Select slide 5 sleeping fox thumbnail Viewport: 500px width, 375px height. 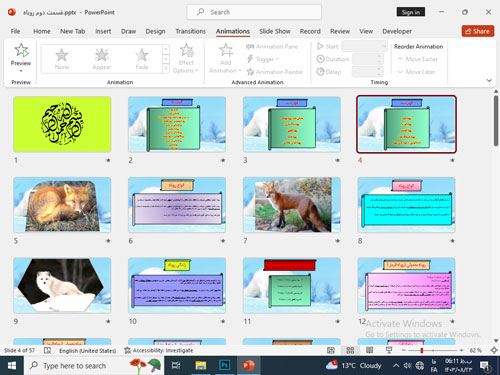pyautogui.click(x=62, y=205)
